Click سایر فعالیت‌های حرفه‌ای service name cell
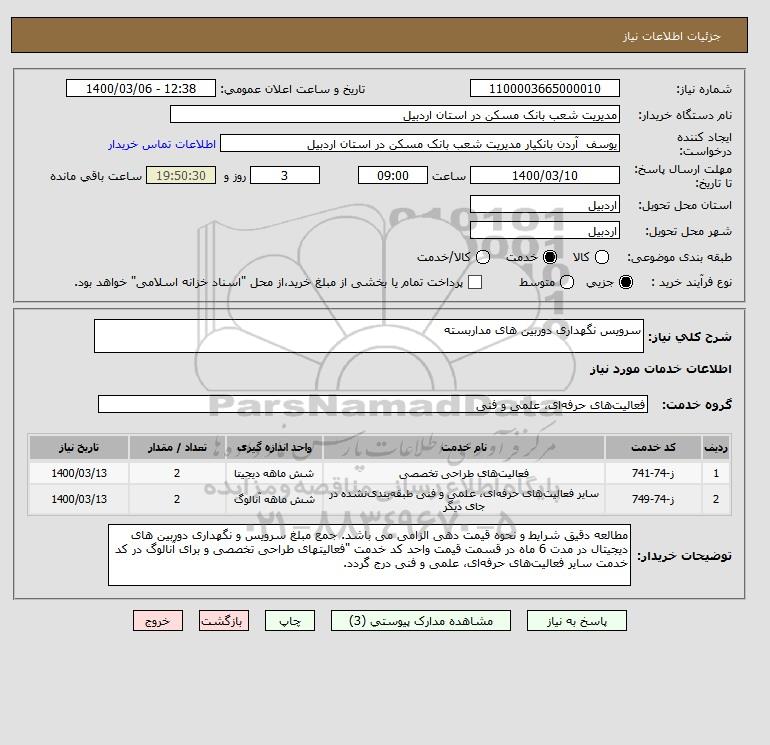Screen dimensions: 770x745 [x=464, y=499]
